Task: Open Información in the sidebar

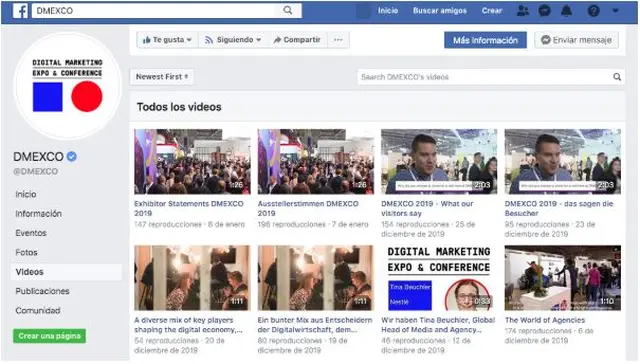Action: (38, 213)
